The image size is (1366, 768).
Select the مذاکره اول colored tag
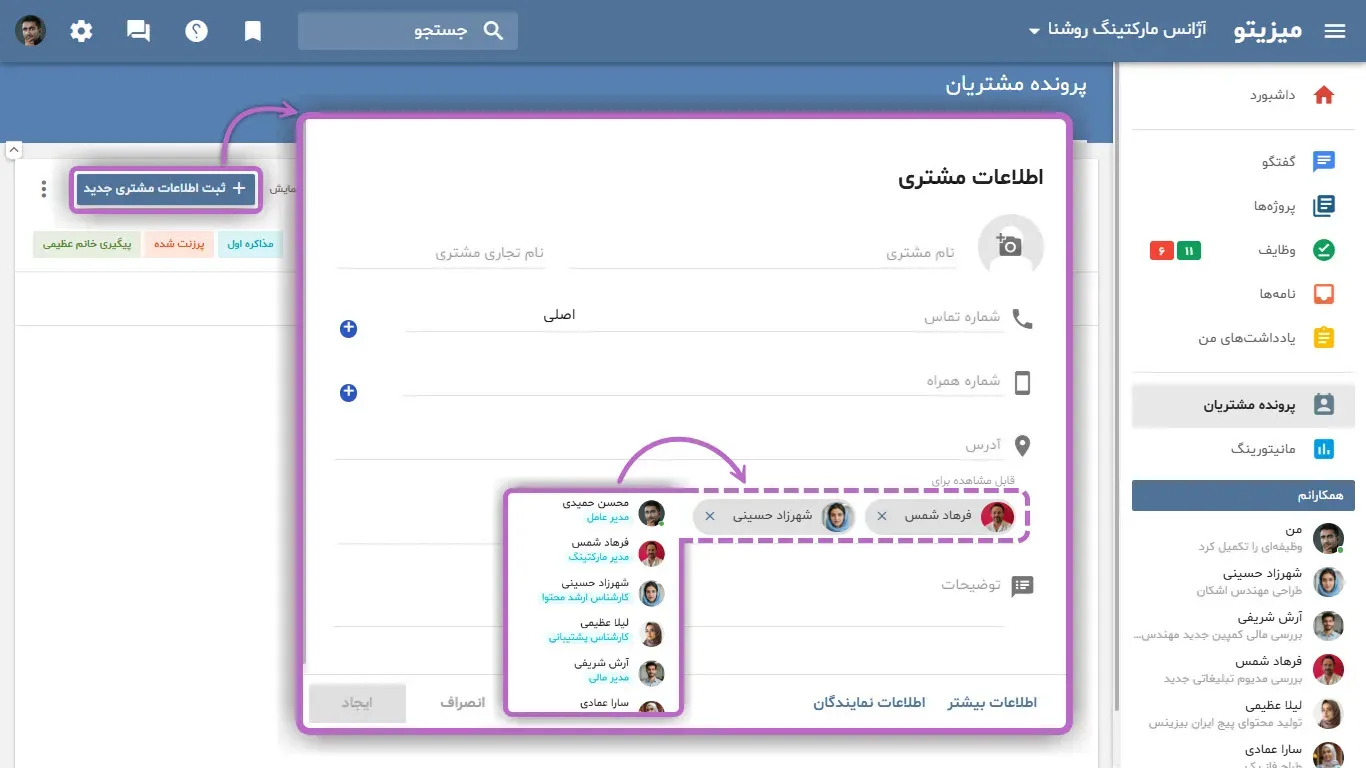pos(251,244)
